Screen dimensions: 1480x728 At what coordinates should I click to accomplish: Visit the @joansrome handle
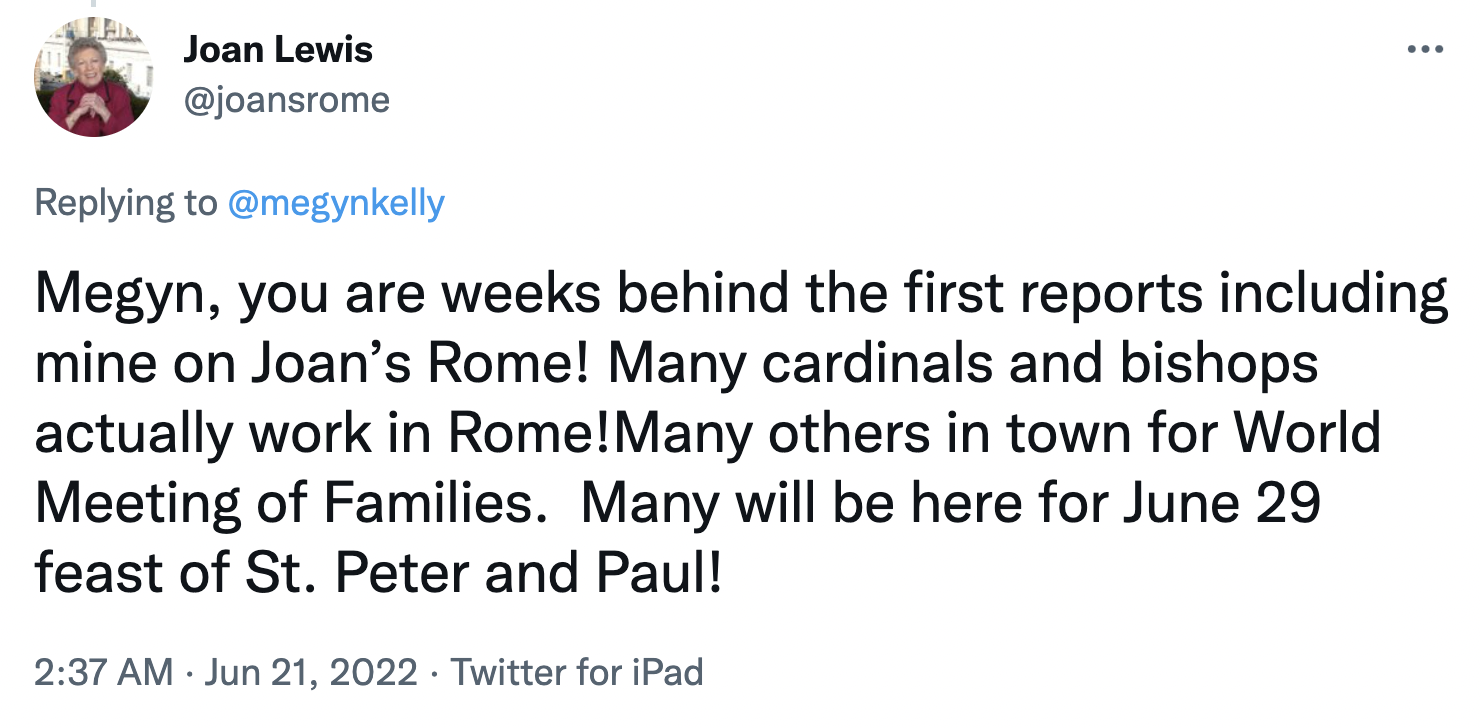(x=286, y=100)
